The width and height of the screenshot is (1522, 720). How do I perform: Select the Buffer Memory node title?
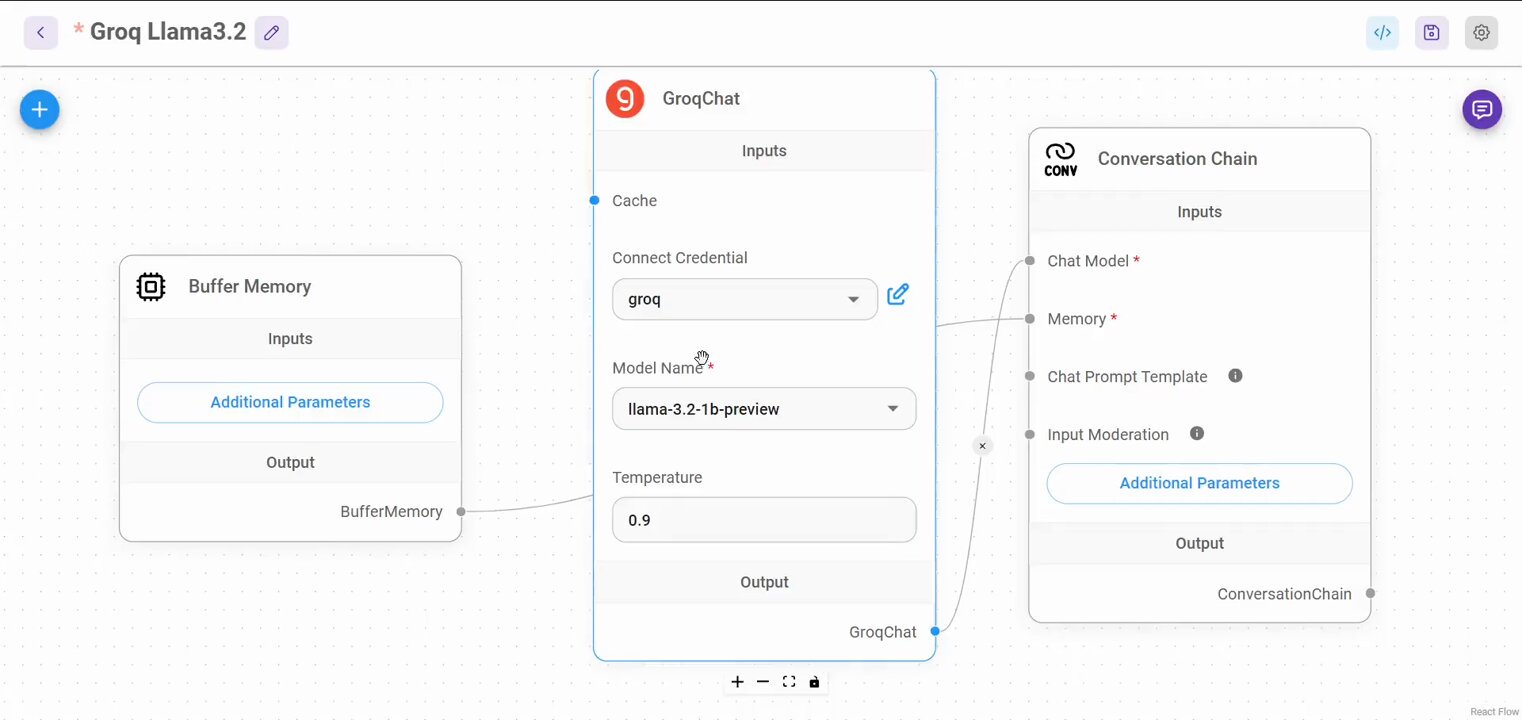pyautogui.click(x=250, y=287)
